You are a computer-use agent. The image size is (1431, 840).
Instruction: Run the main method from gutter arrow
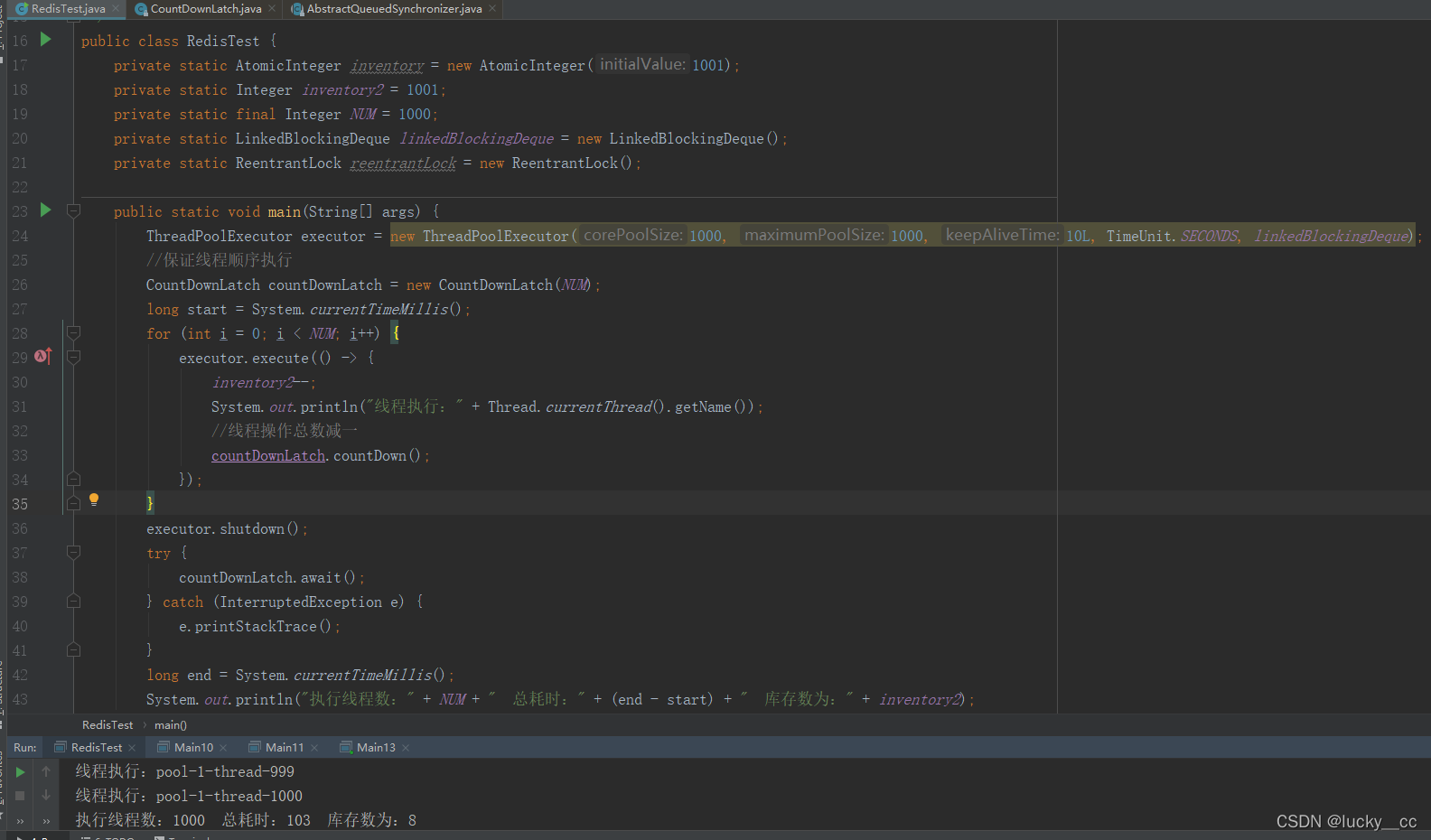pyautogui.click(x=46, y=210)
